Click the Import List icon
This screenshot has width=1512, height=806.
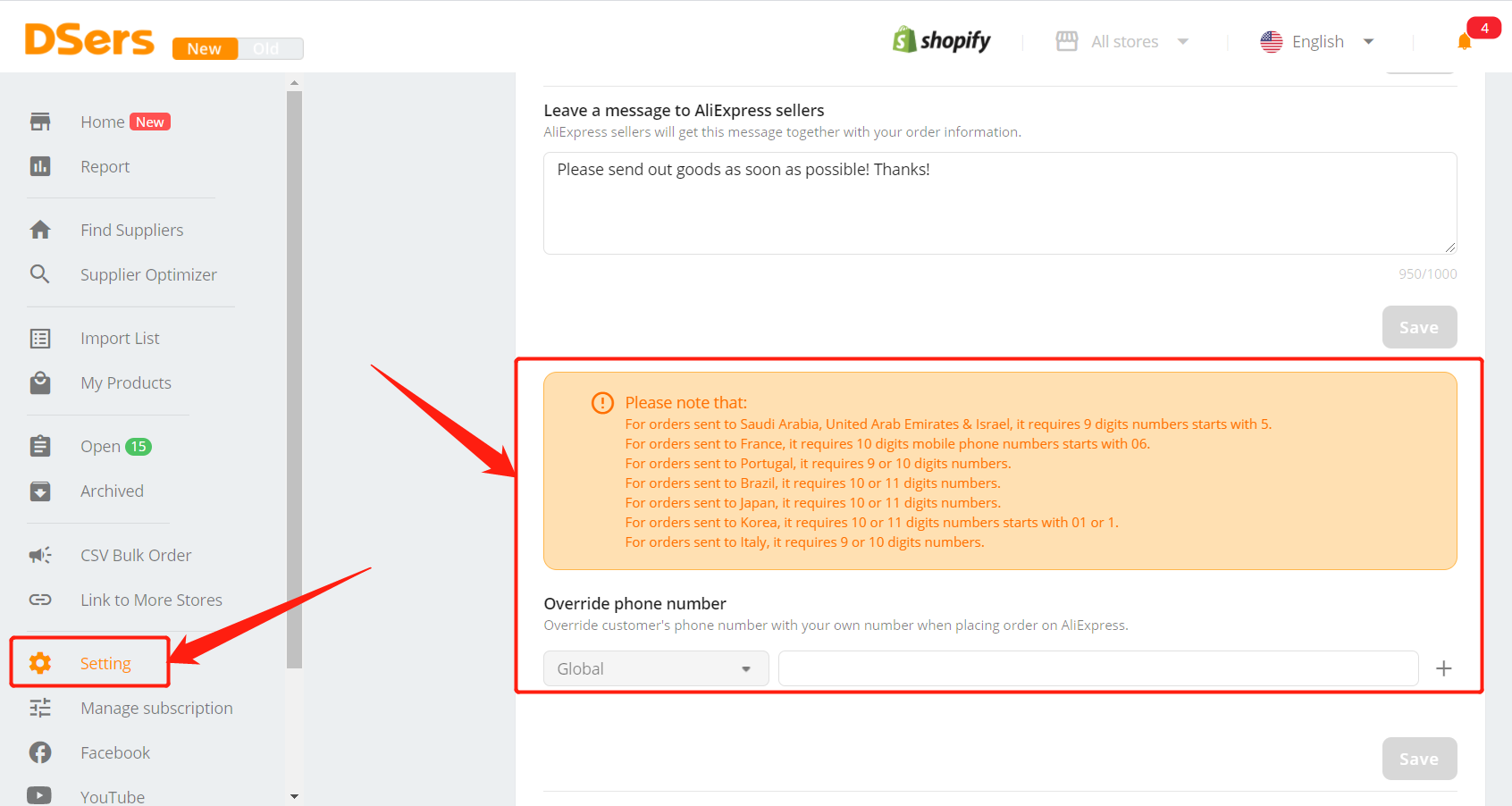point(40,338)
